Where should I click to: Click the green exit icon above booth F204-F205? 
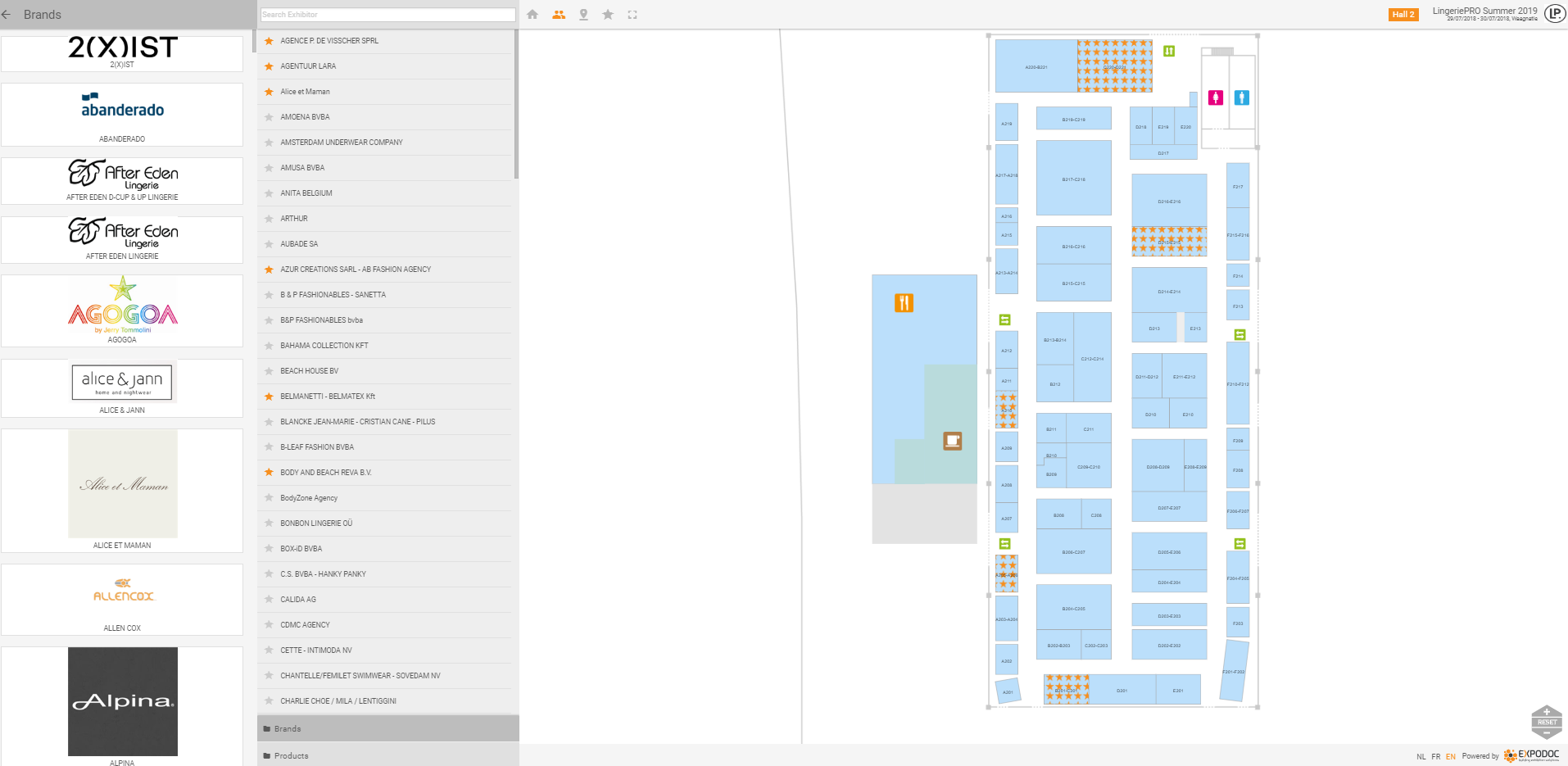click(x=1239, y=543)
